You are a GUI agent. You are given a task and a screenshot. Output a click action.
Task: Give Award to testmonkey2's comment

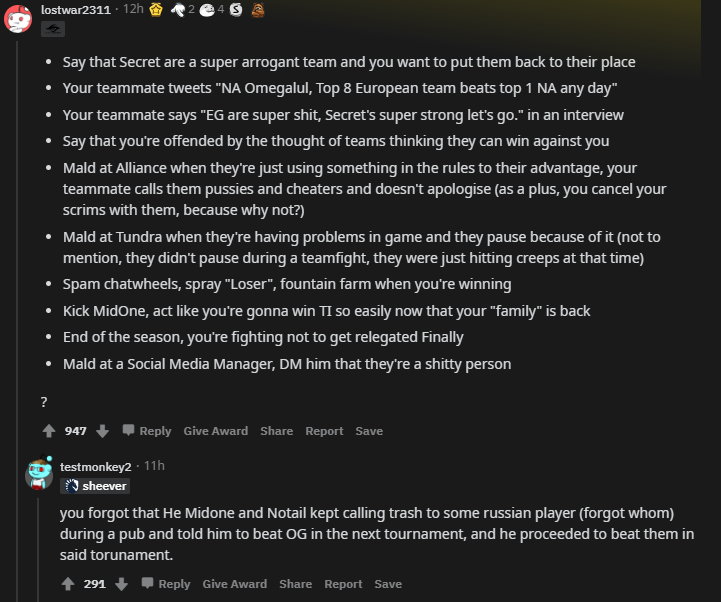click(x=235, y=584)
